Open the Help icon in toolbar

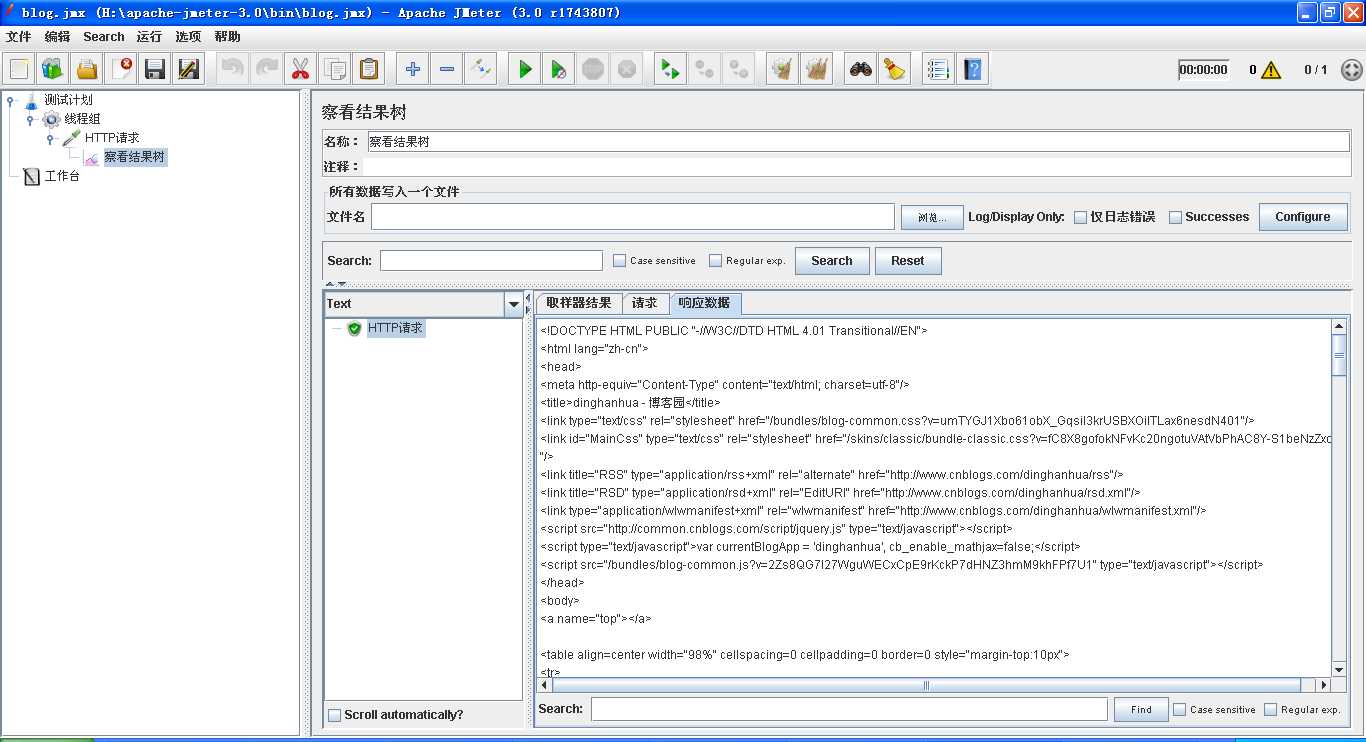coord(972,69)
